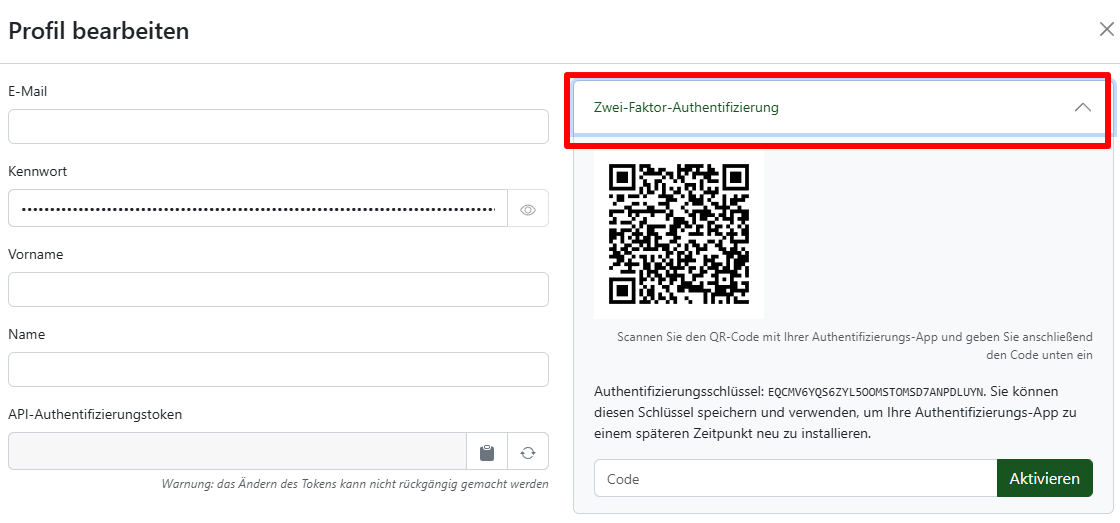
Task: Close the Profil bearbeiten dialog
Action: pos(1105,29)
